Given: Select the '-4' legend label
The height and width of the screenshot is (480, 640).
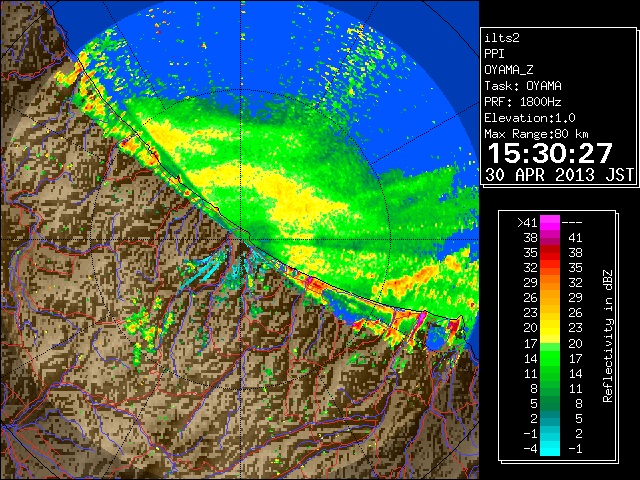Looking at the screenshot, I should click(530, 449).
